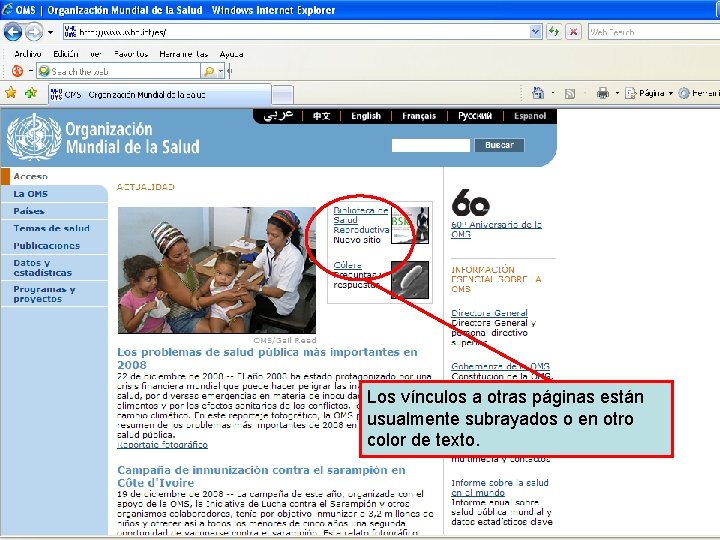Click the browser Back arrow button
The width and height of the screenshot is (720, 540).
[x=12, y=32]
